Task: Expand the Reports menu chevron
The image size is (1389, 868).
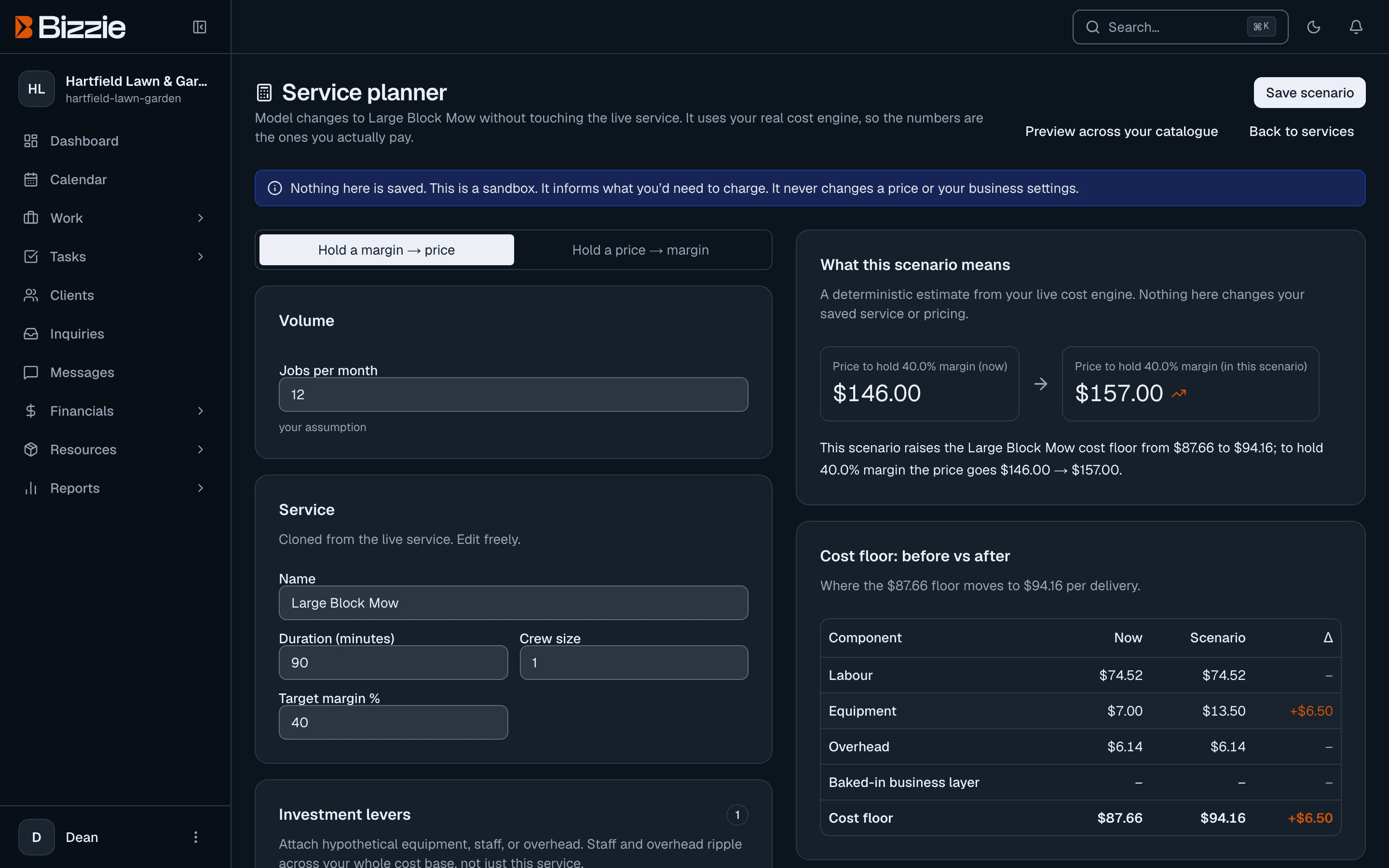Action: tap(200, 488)
